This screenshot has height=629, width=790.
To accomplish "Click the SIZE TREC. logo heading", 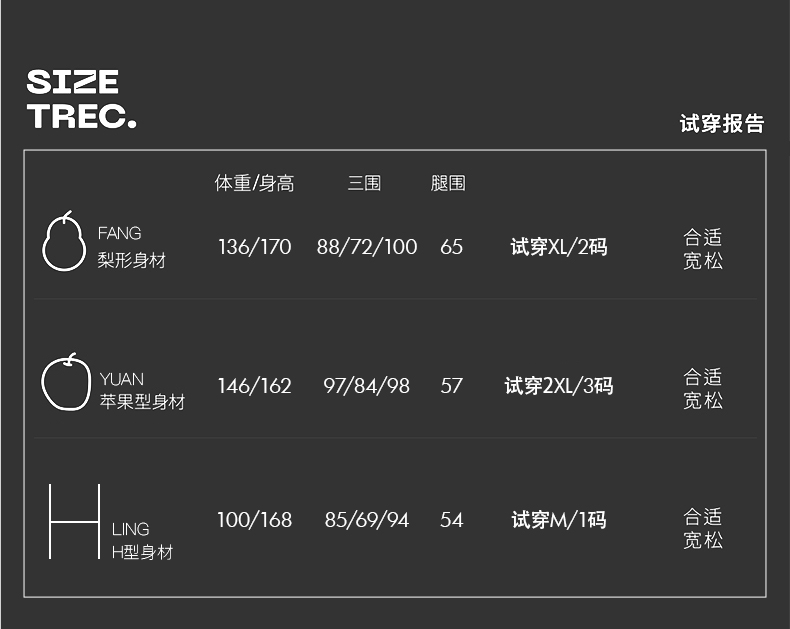I will pyautogui.click(x=81, y=99).
